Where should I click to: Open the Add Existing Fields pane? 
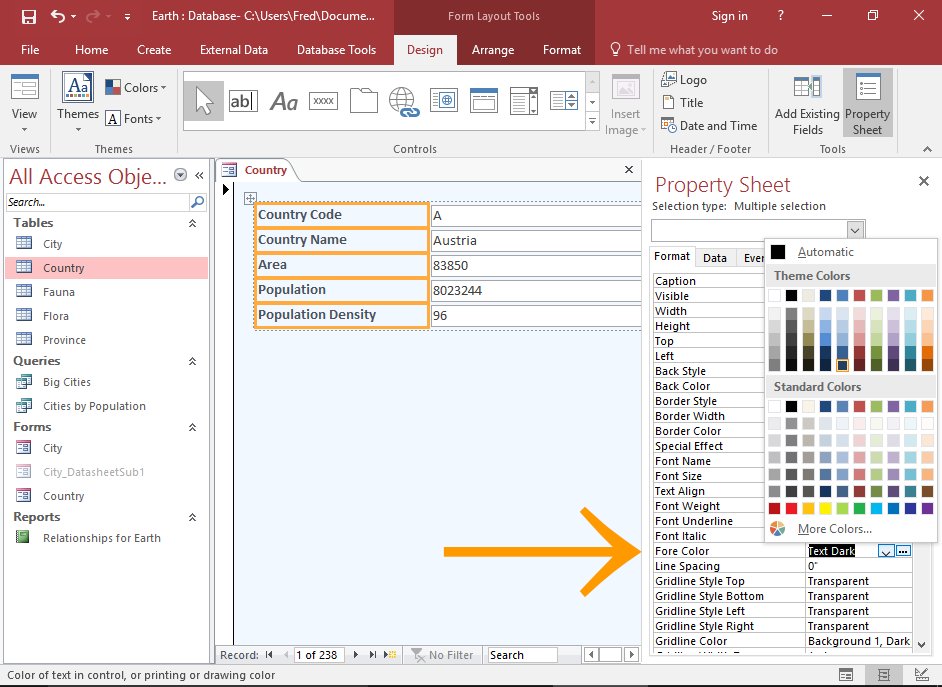pyautogui.click(x=806, y=103)
